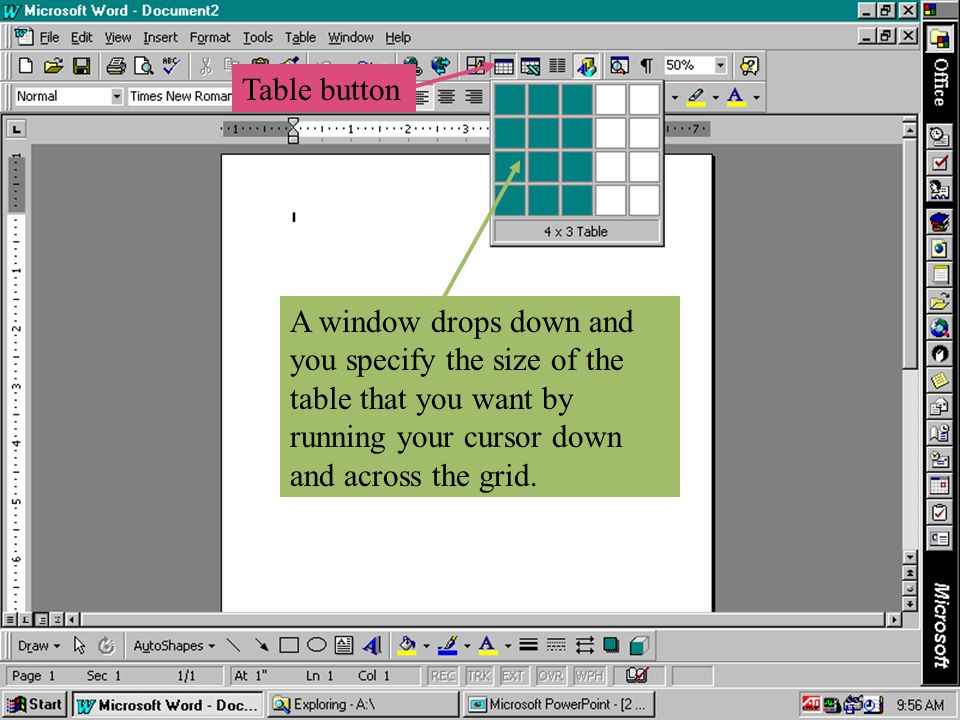This screenshot has height=720, width=960.
Task: Insert a Text Box from the Drawing toolbar
Action: (344, 645)
